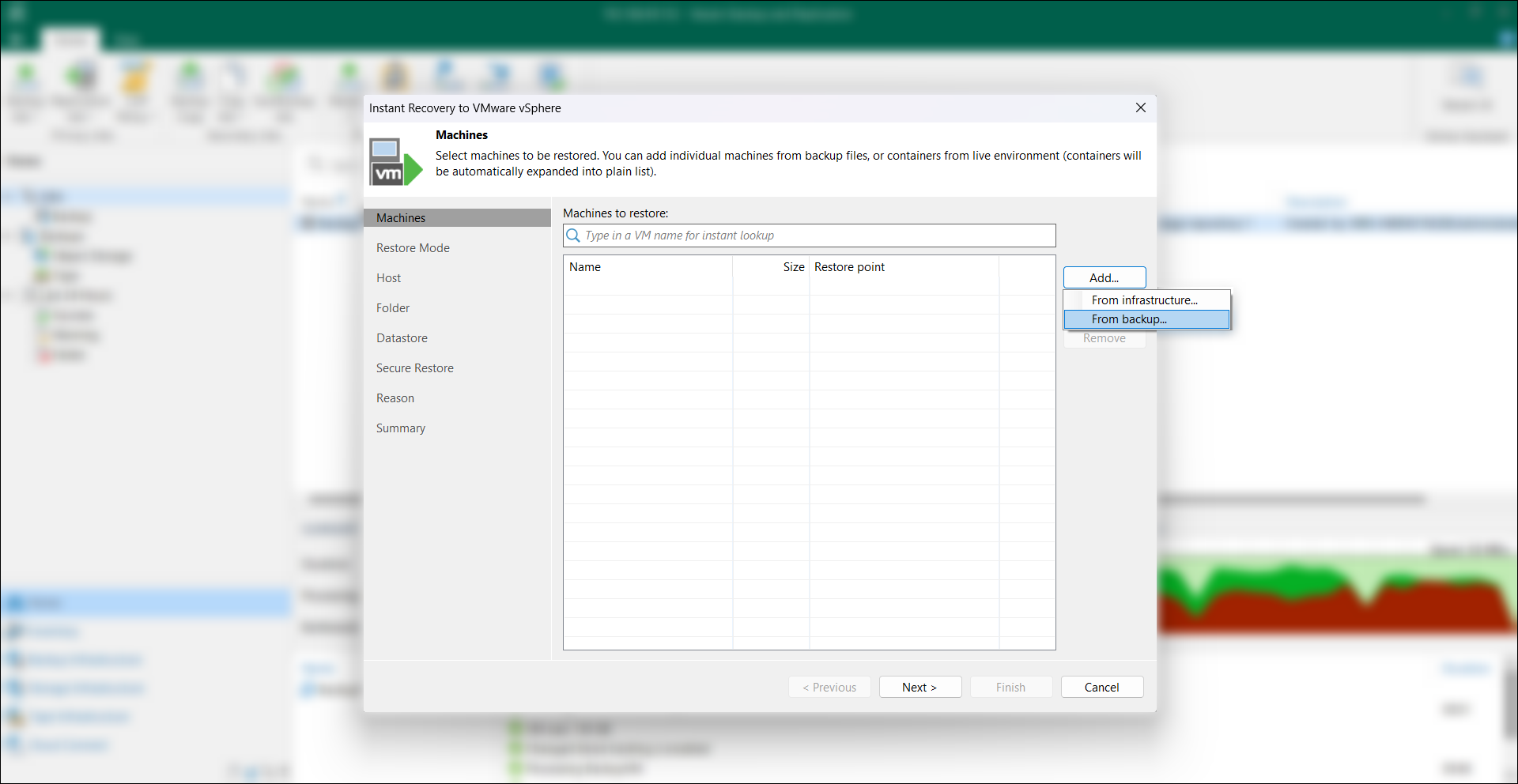
Task: Click the Add... button
Action: pos(1105,277)
